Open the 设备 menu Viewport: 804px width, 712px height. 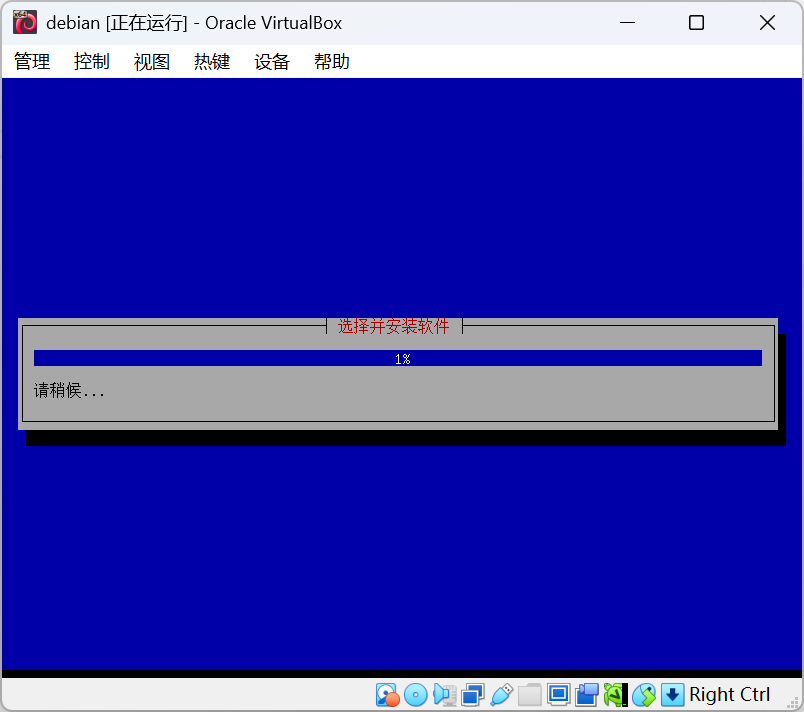point(272,62)
